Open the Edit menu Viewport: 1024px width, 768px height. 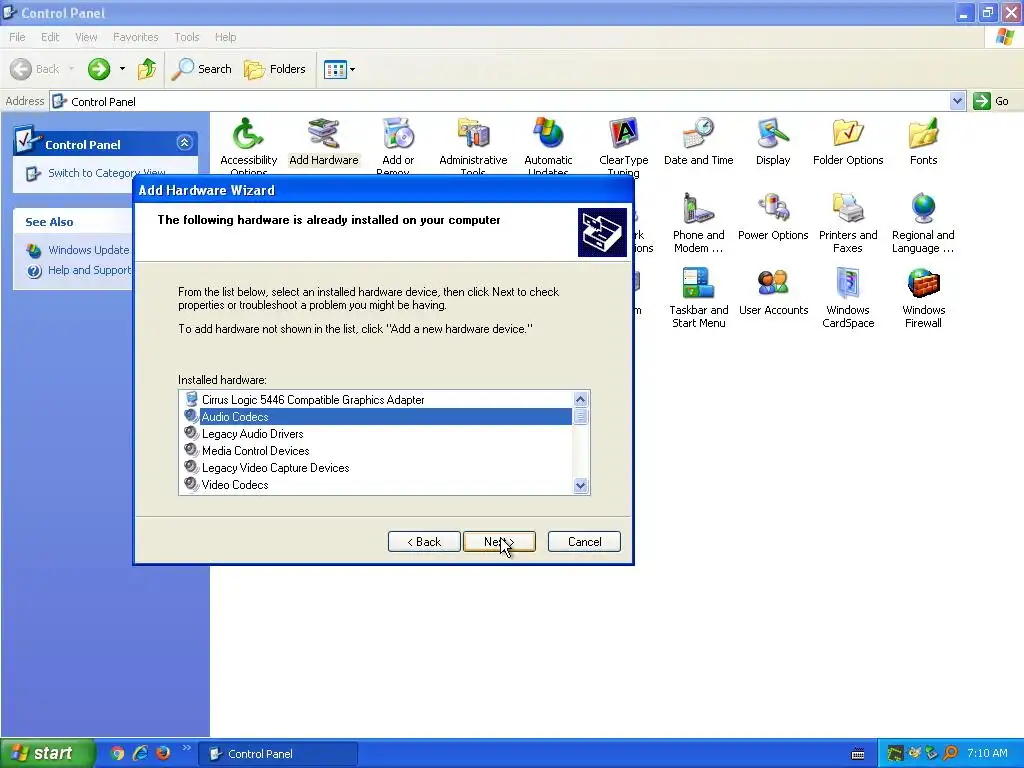(x=50, y=37)
